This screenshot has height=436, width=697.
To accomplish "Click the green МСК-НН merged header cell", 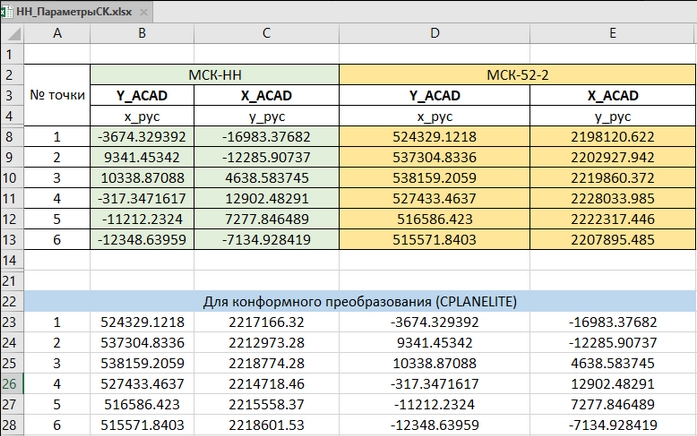I will pos(215,76).
